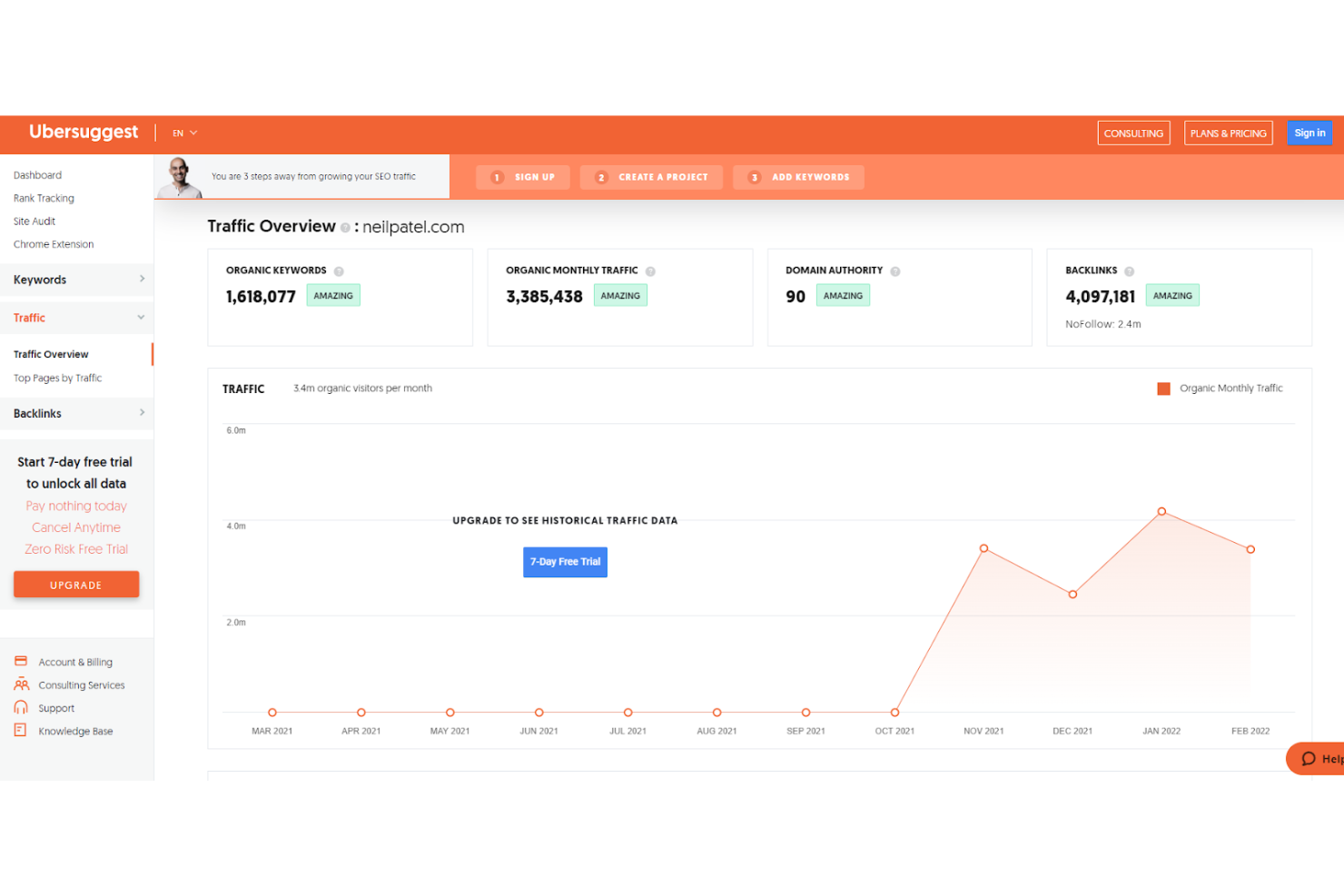1344x896 pixels.
Task: Open Consulting Services link
Action: (x=82, y=685)
